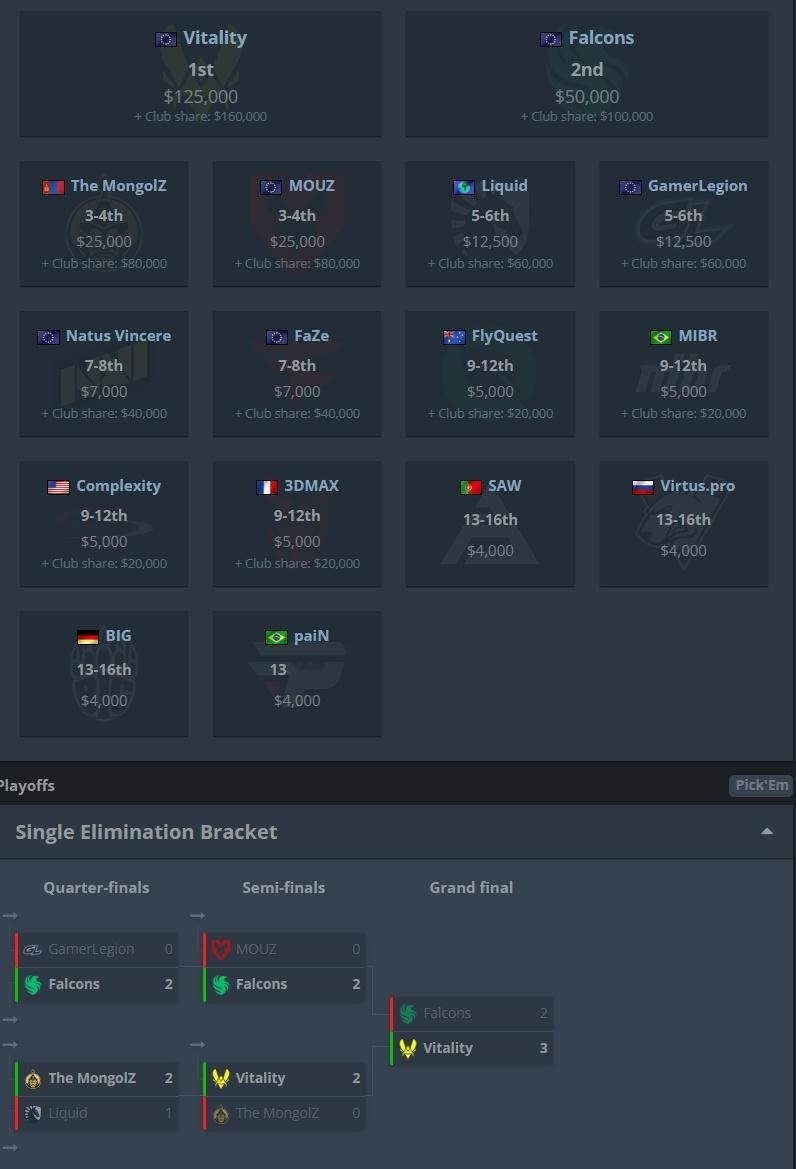Click the Germany flag beside BIG
Viewport: 796px width, 1169px height.
tap(88, 637)
